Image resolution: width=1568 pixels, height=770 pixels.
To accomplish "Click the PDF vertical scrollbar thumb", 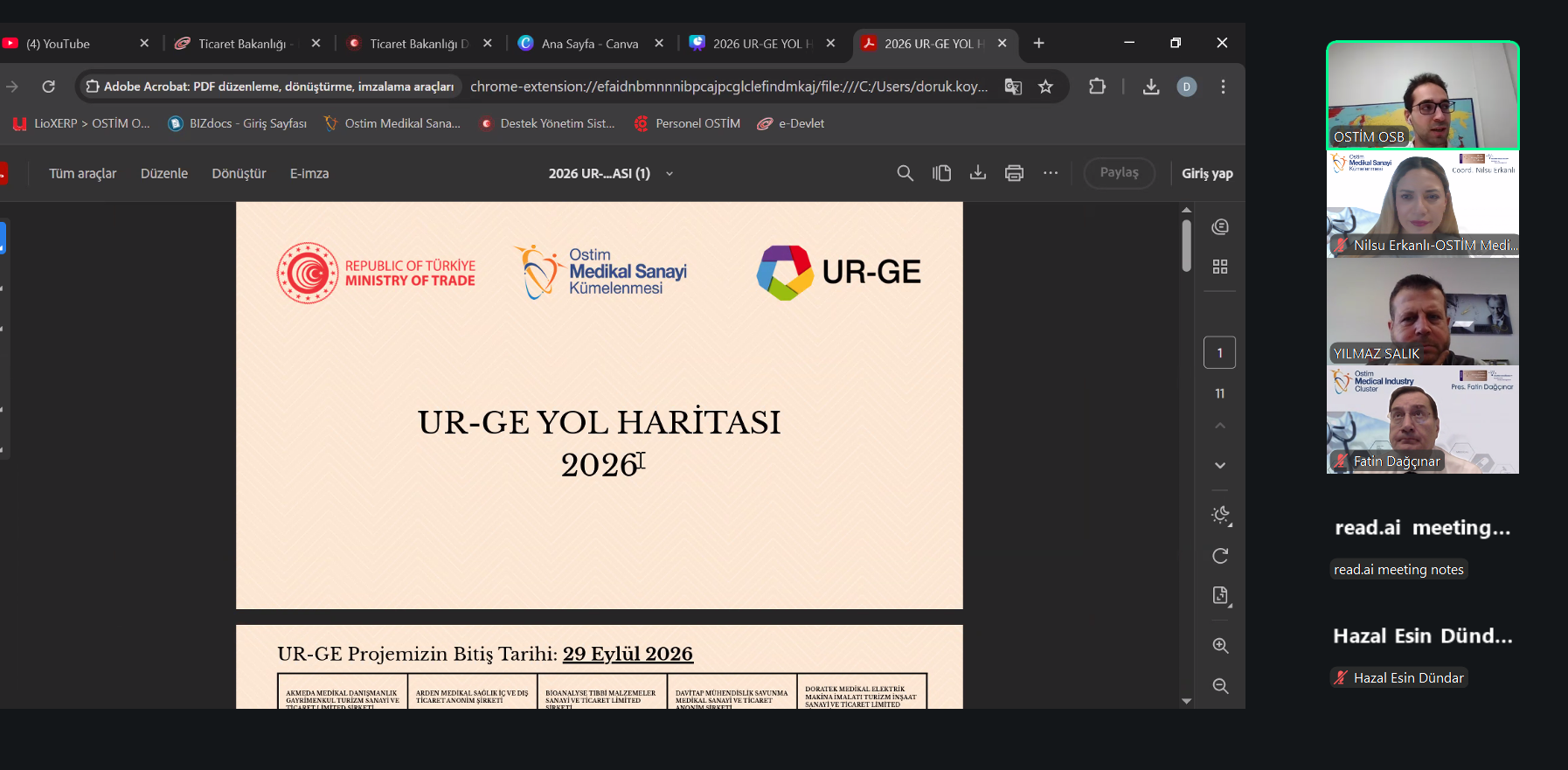I will point(1186,245).
